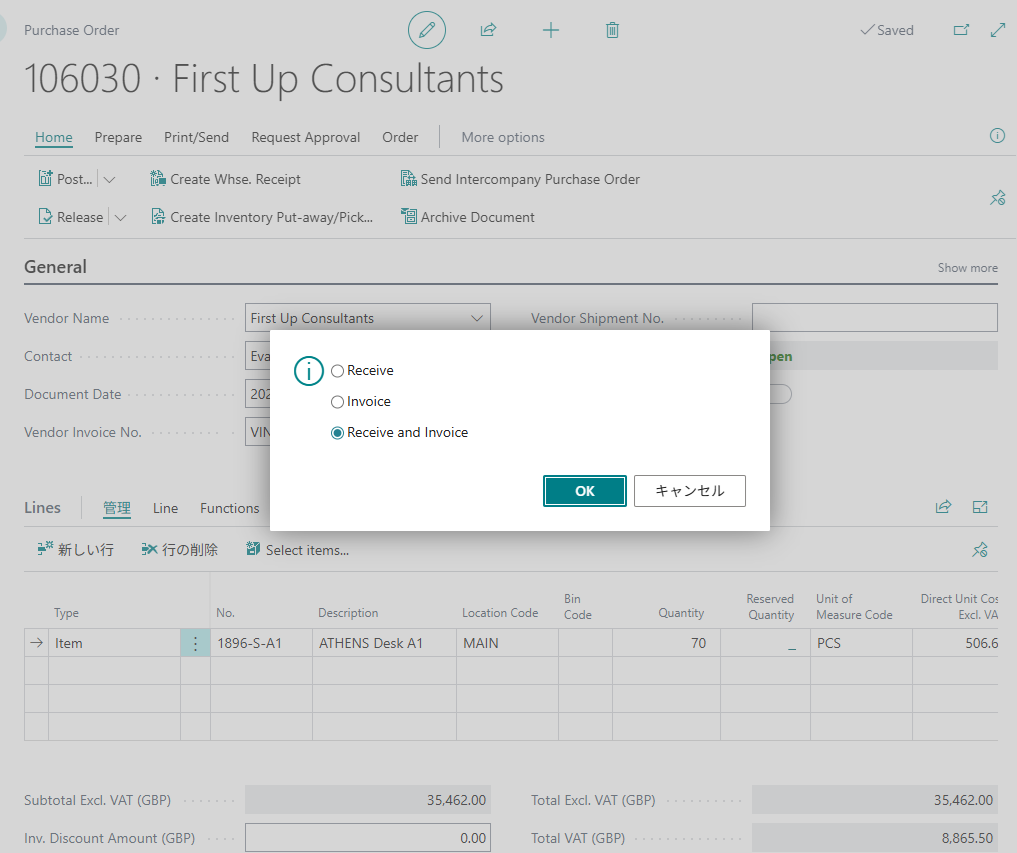Click Select items... action

[298, 550]
